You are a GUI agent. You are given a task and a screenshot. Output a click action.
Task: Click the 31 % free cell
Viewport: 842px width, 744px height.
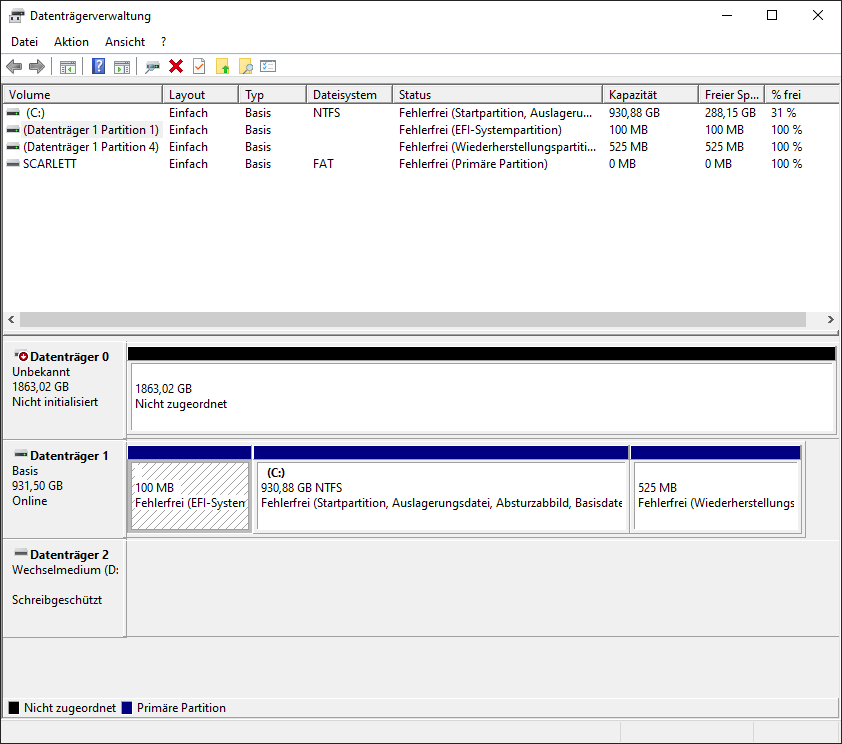783,113
